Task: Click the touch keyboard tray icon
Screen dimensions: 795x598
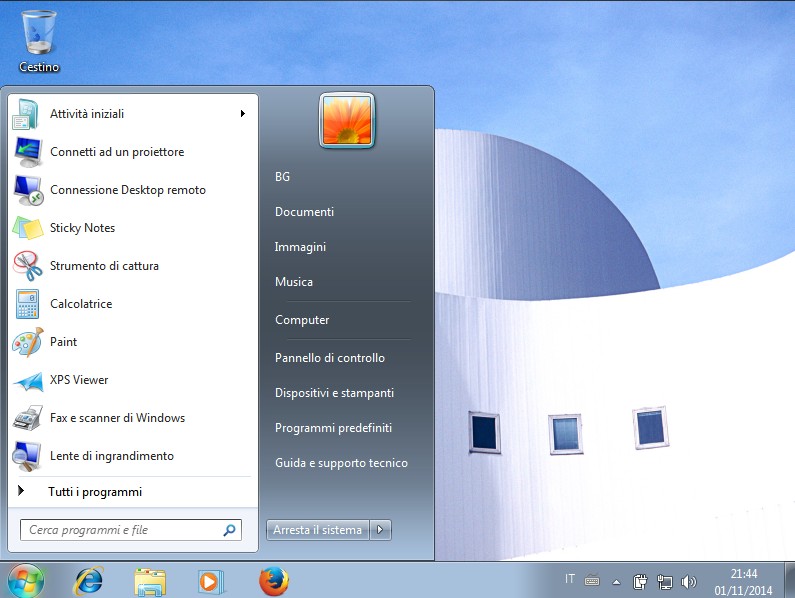Action: point(592,581)
